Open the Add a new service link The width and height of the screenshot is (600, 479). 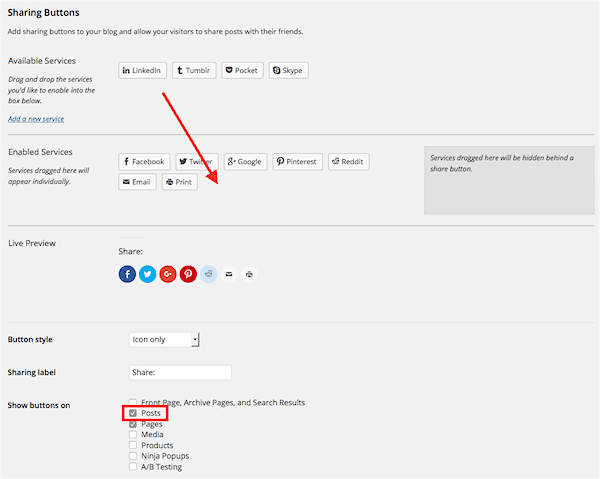(x=36, y=119)
